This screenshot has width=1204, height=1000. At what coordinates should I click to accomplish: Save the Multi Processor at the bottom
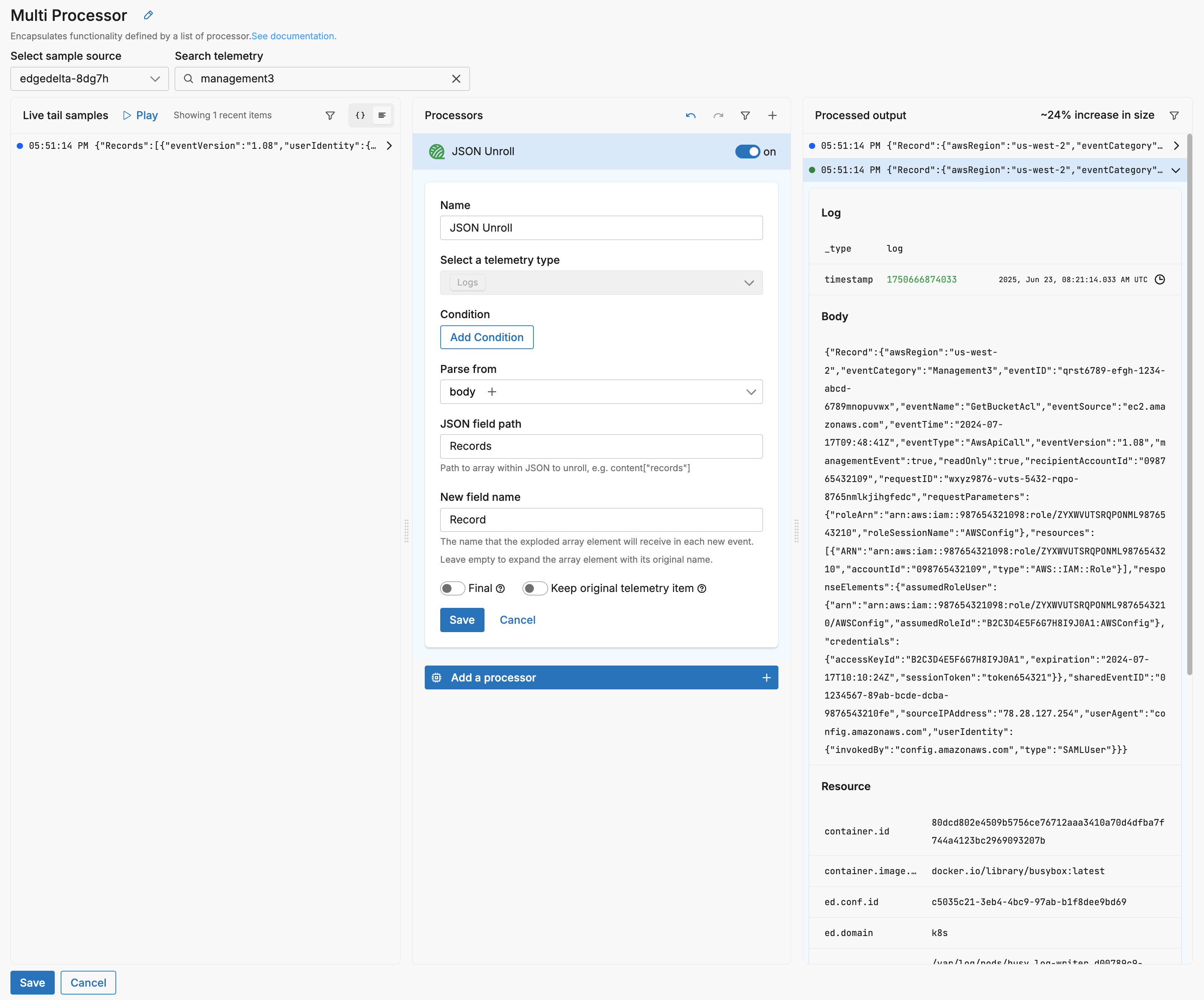[33, 983]
